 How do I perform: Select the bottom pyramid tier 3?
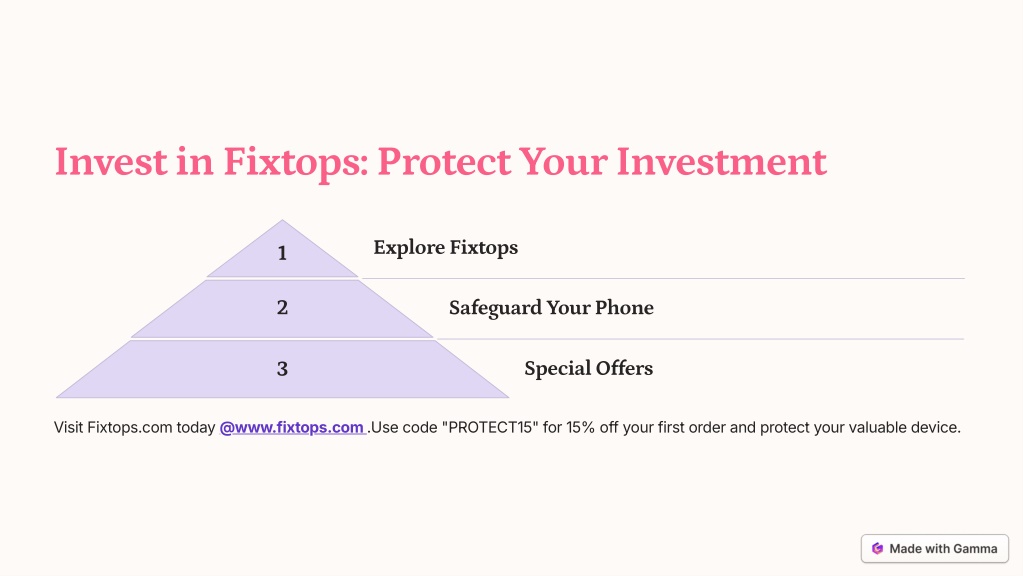[x=282, y=369]
